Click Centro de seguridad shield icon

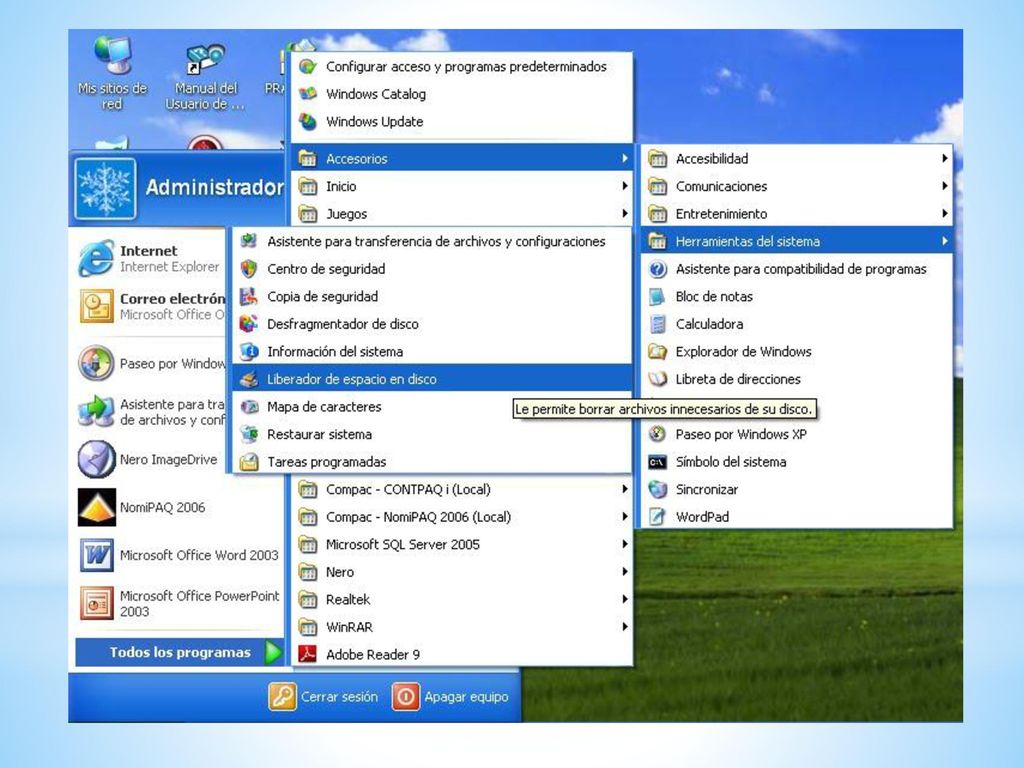pyautogui.click(x=249, y=269)
